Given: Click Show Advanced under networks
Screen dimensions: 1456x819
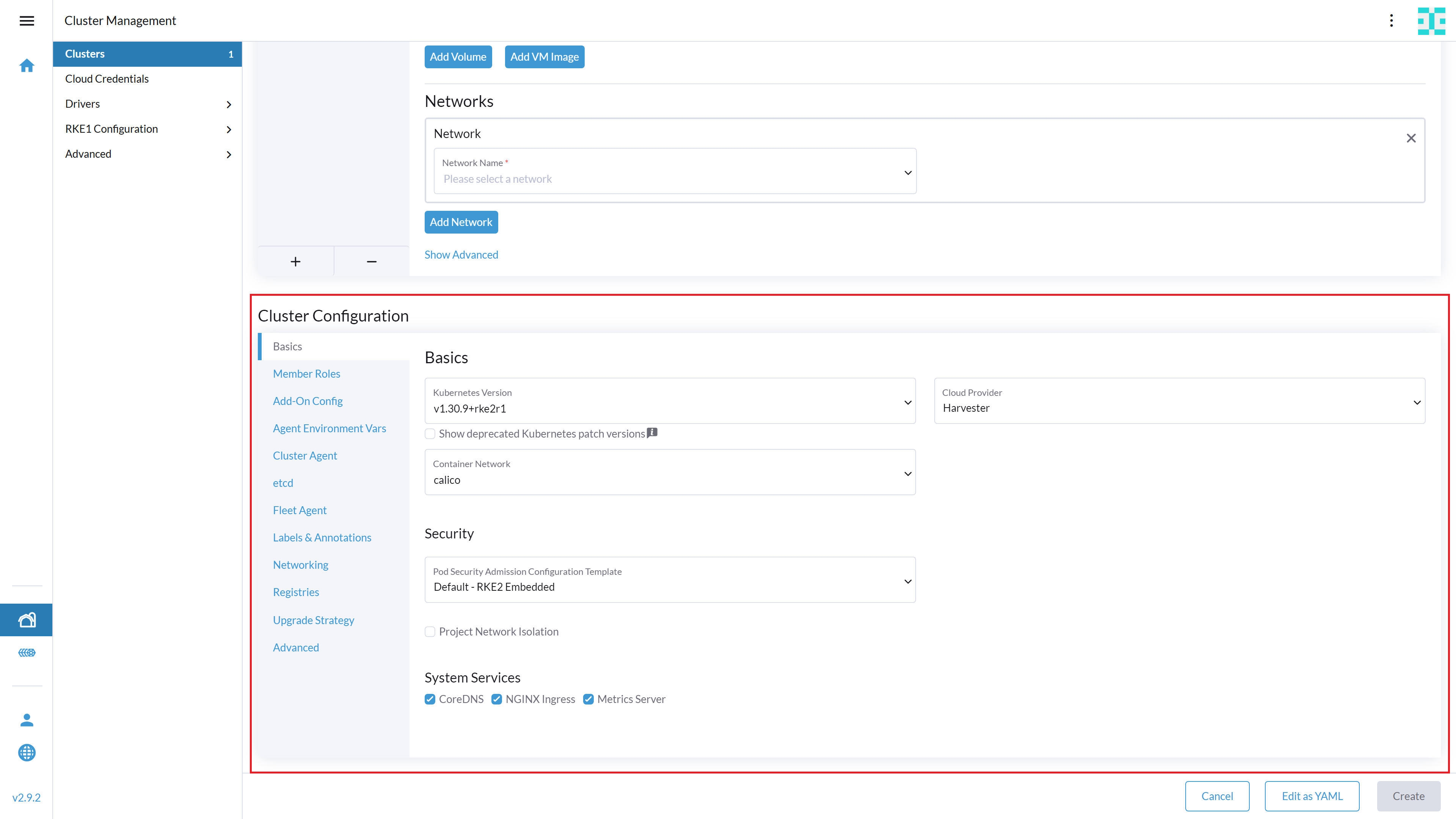Looking at the screenshot, I should tap(461, 254).
